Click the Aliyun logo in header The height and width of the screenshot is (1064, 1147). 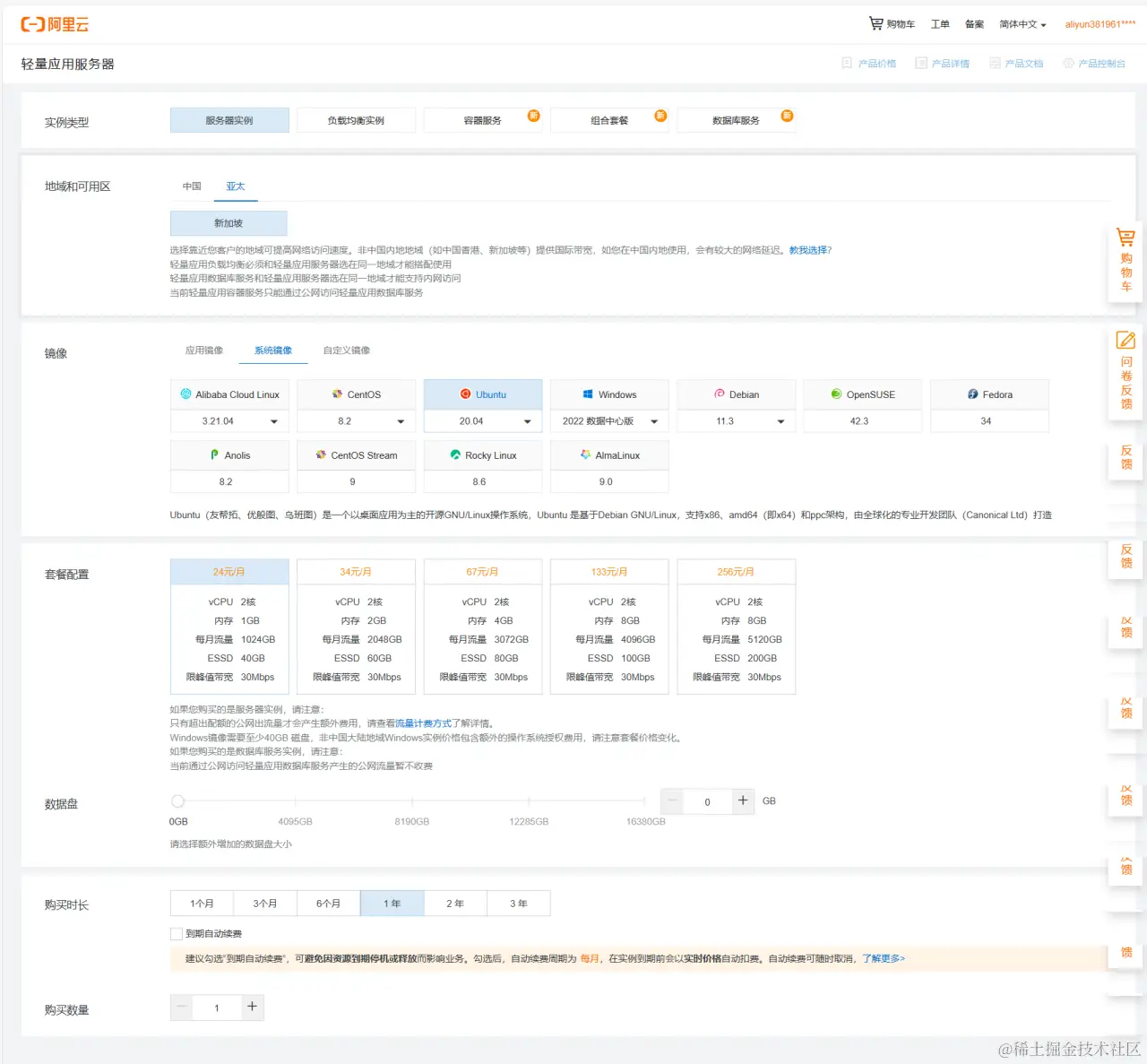(x=55, y=24)
